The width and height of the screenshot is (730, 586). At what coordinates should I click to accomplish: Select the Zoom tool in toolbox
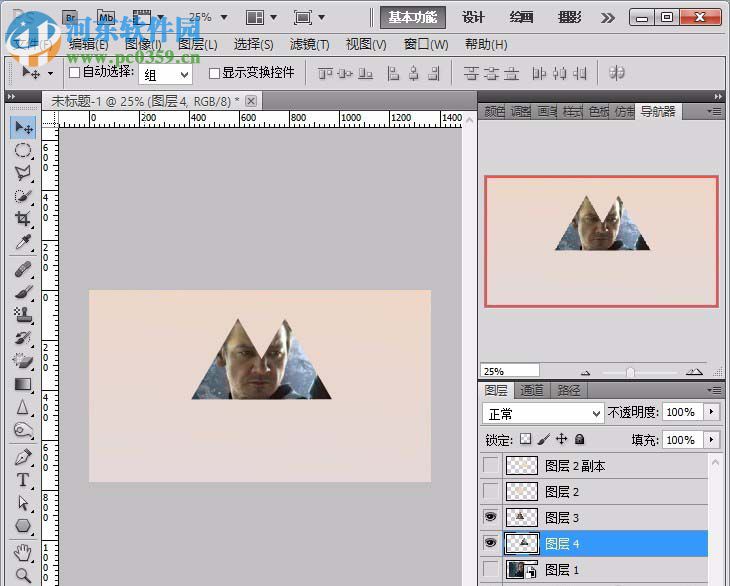click(x=23, y=575)
